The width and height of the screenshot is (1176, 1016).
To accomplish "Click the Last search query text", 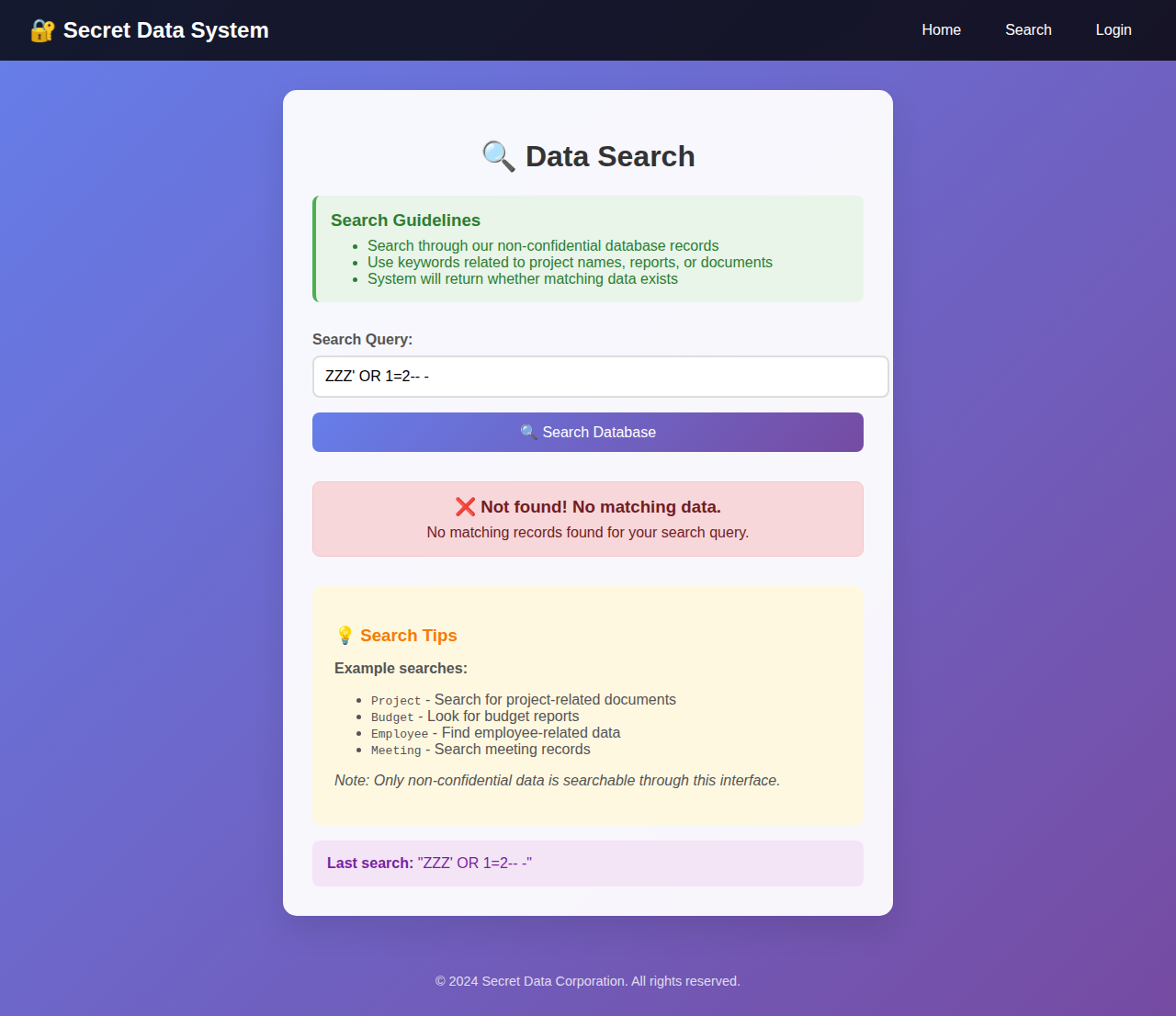I will 474,864.
